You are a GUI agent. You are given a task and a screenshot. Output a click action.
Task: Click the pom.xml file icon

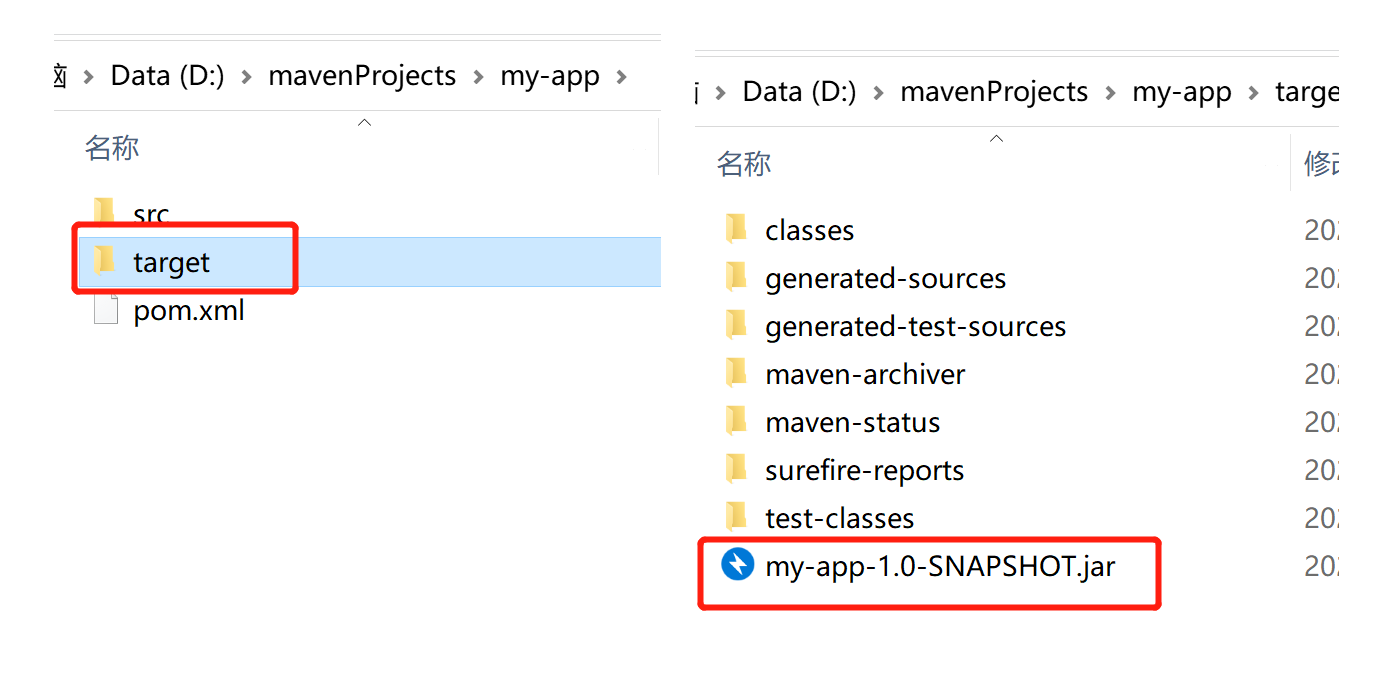click(x=105, y=309)
